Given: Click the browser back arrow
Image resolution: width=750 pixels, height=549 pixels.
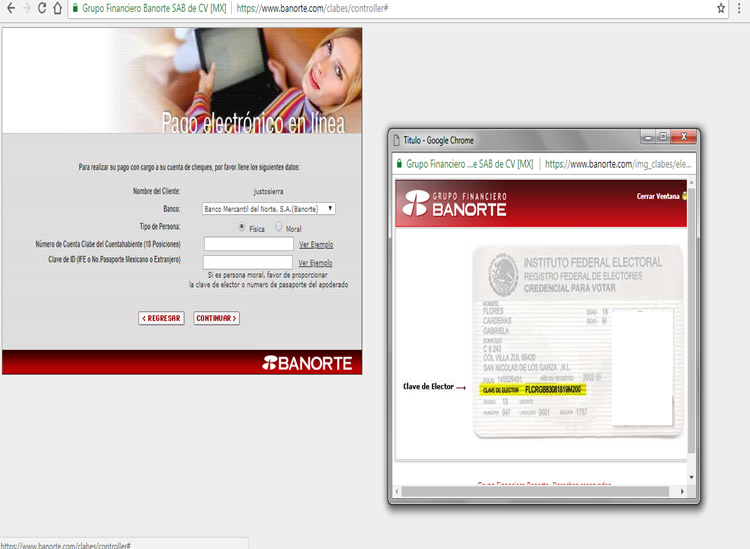Looking at the screenshot, I should pyautogui.click(x=11, y=8).
